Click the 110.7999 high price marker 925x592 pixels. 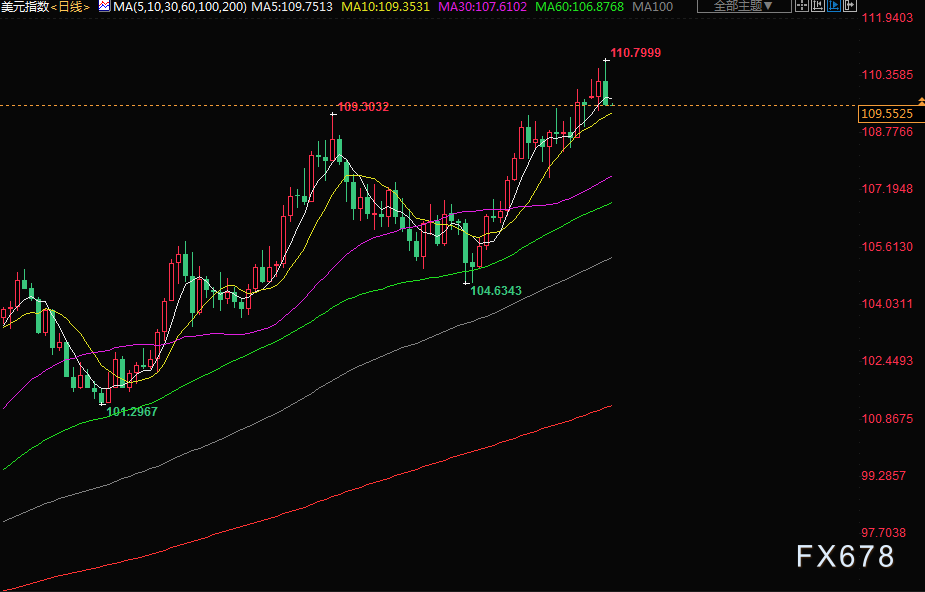pyautogui.click(x=635, y=52)
